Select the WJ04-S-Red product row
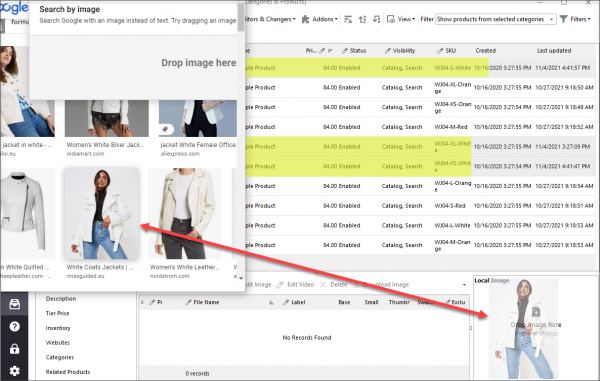This screenshot has height=381, width=600. click(x=419, y=206)
